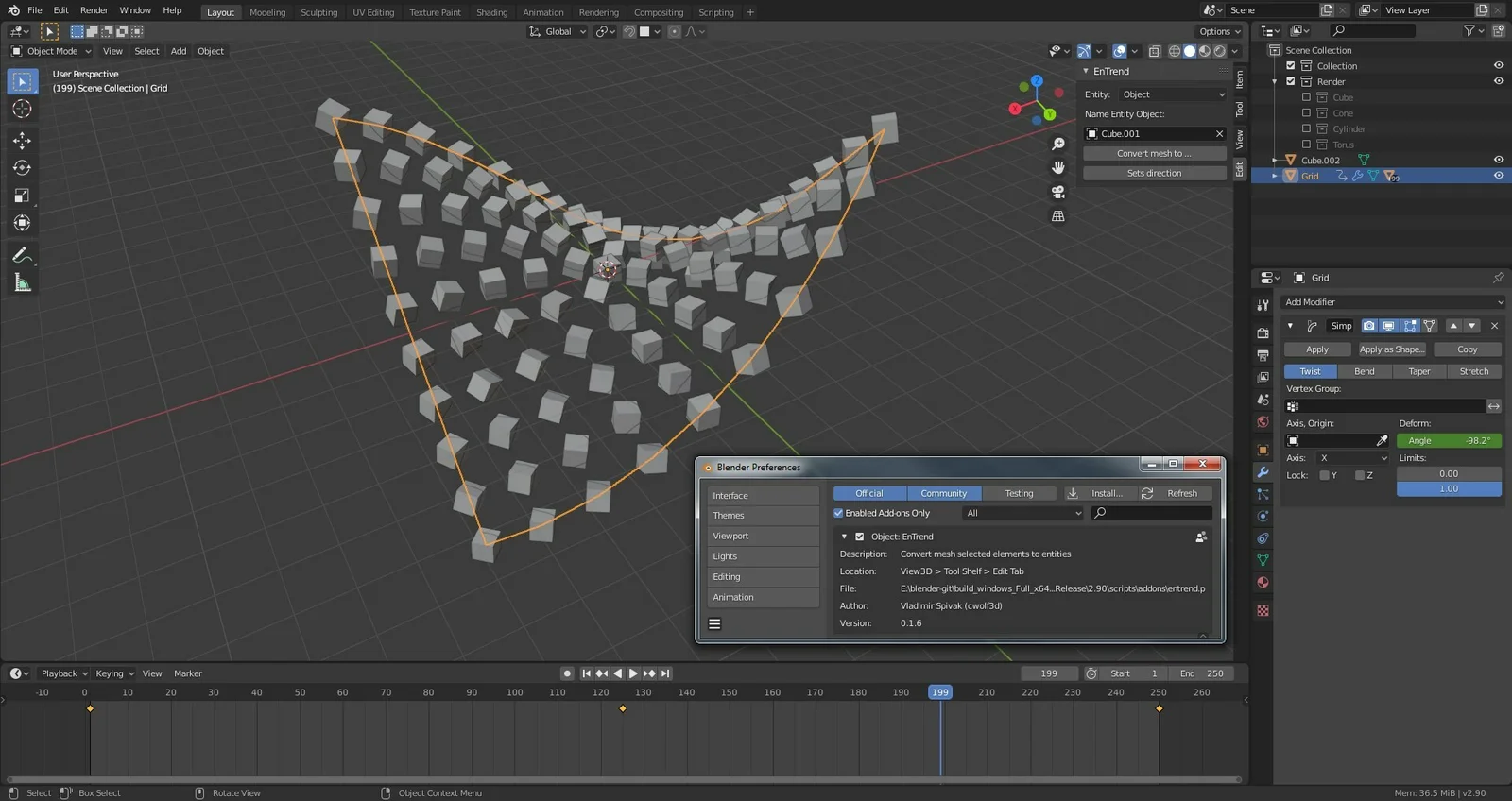Select the Scale tool
Image resolution: width=1512 pixels, height=801 pixels.
[22, 196]
